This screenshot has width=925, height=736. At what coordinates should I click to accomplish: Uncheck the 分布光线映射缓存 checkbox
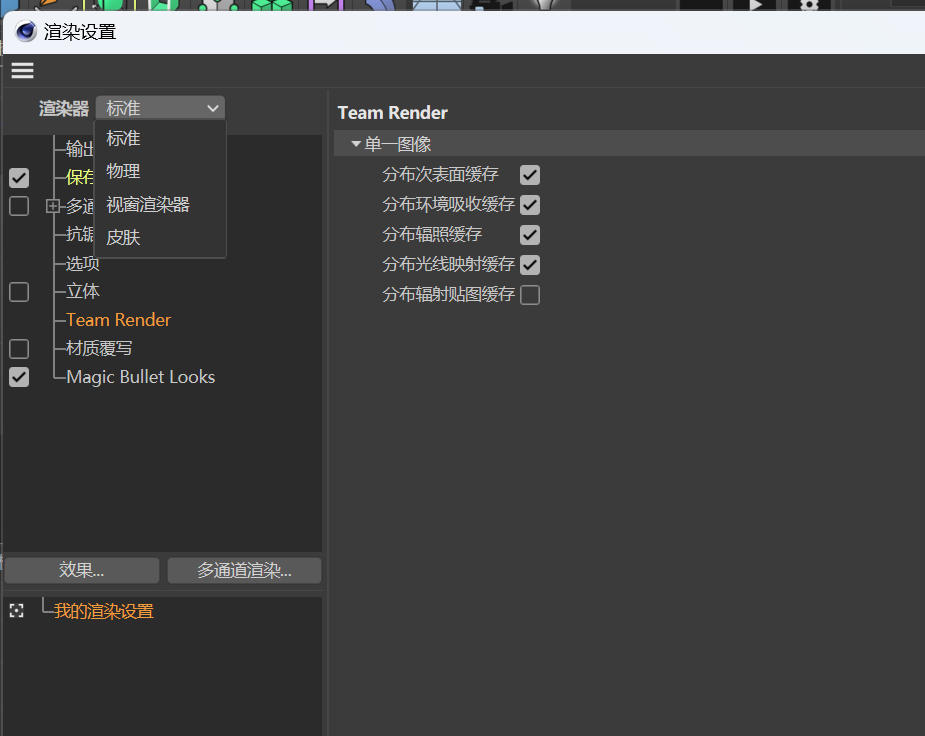530,264
